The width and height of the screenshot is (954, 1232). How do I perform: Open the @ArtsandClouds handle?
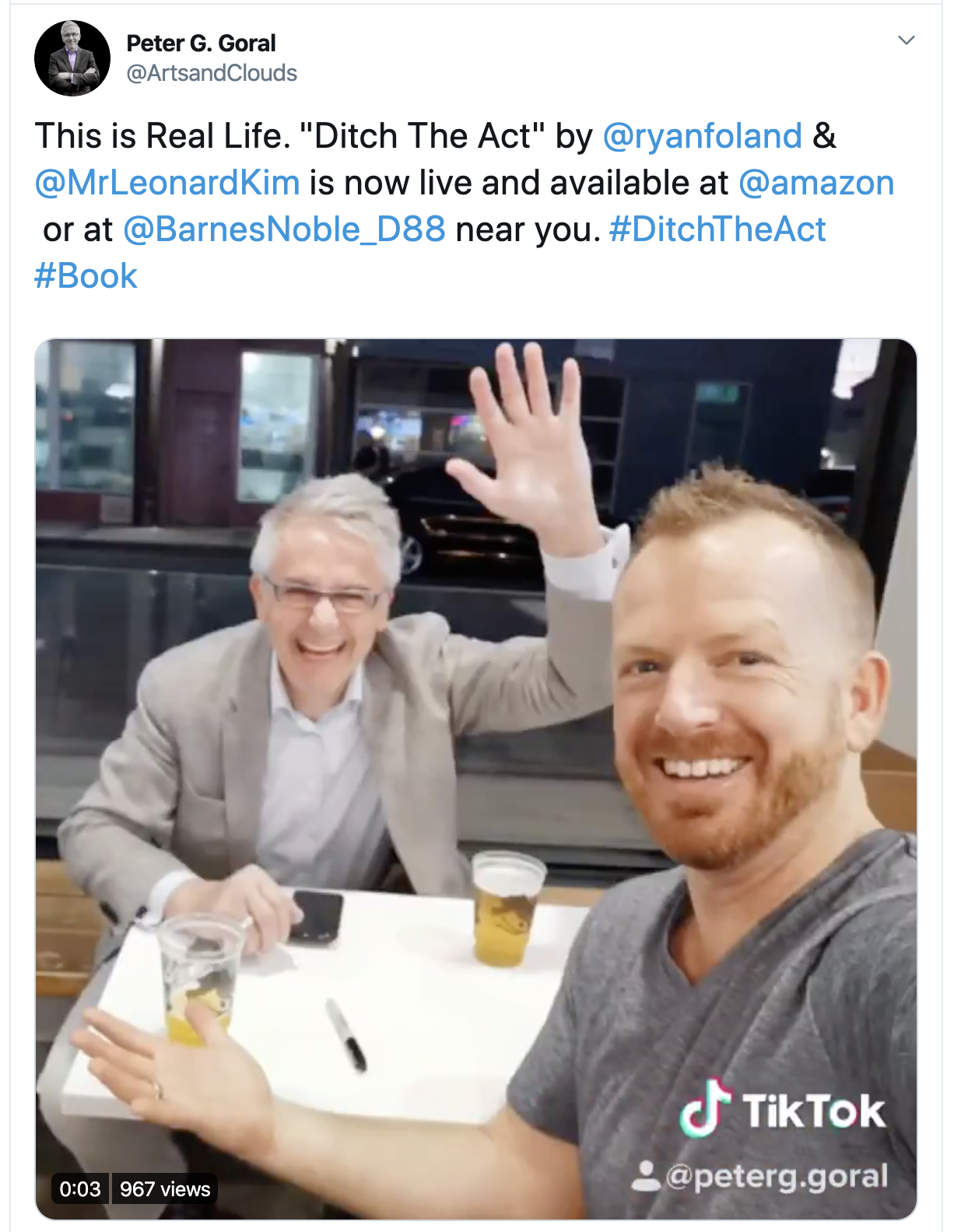(212, 73)
